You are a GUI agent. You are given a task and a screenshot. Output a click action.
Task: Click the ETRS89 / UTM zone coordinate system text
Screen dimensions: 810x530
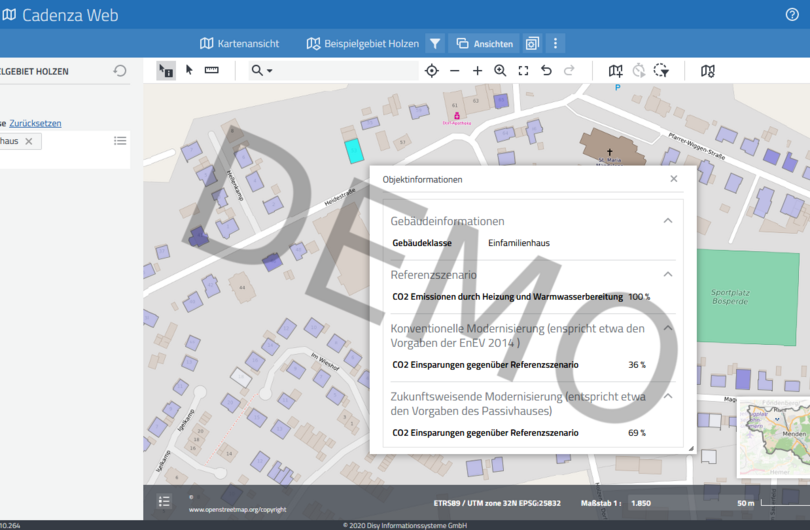497,503
